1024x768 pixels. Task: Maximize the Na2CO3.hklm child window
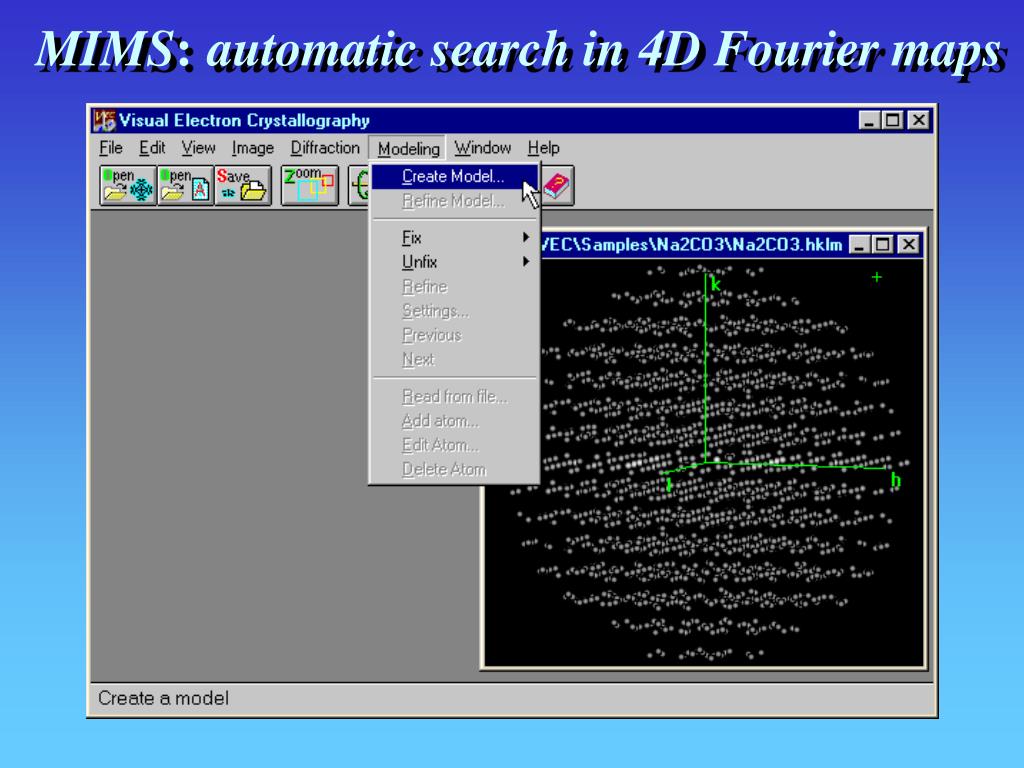pyautogui.click(x=882, y=245)
